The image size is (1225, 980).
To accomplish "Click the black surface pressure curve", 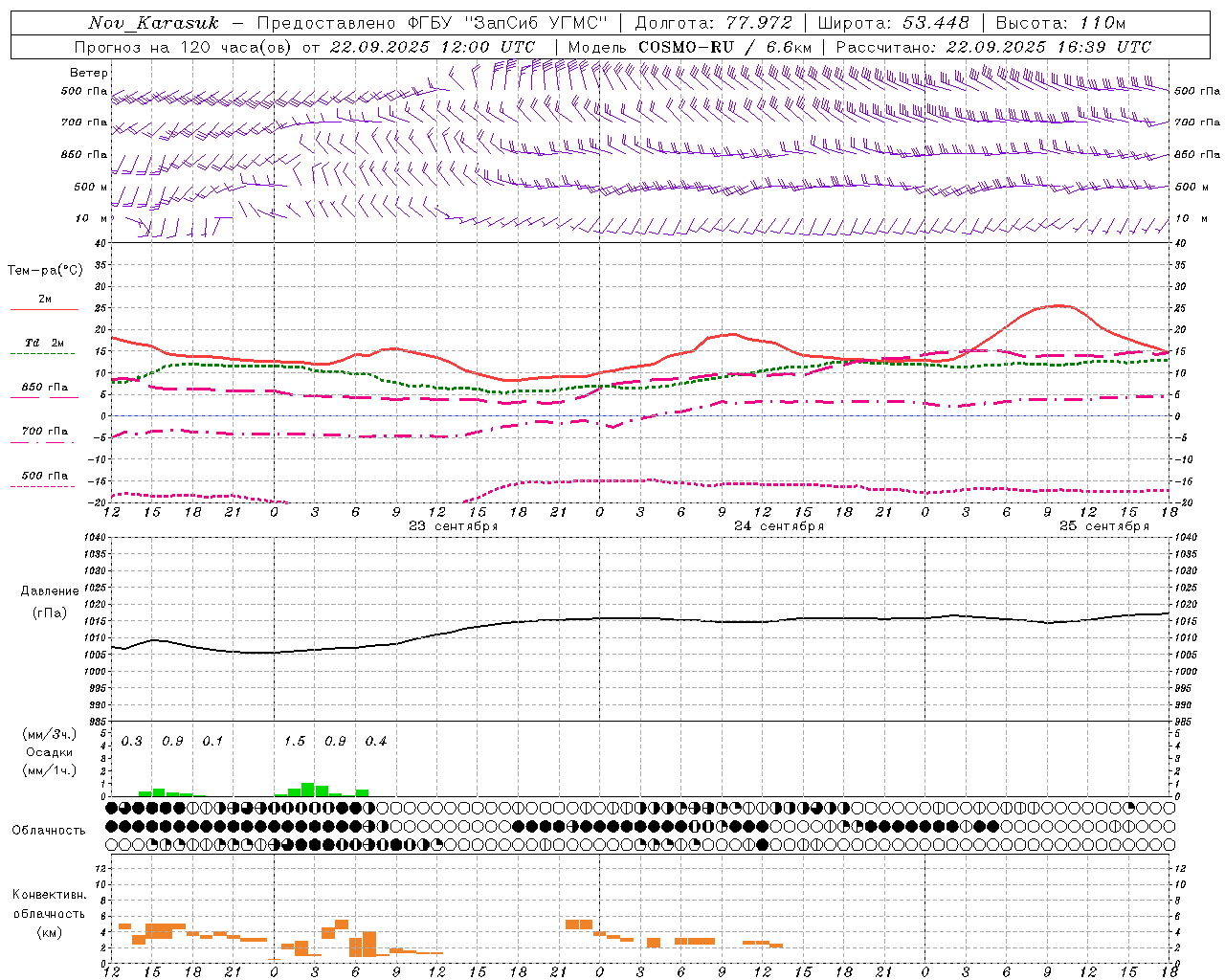I will (x=641, y=618).
